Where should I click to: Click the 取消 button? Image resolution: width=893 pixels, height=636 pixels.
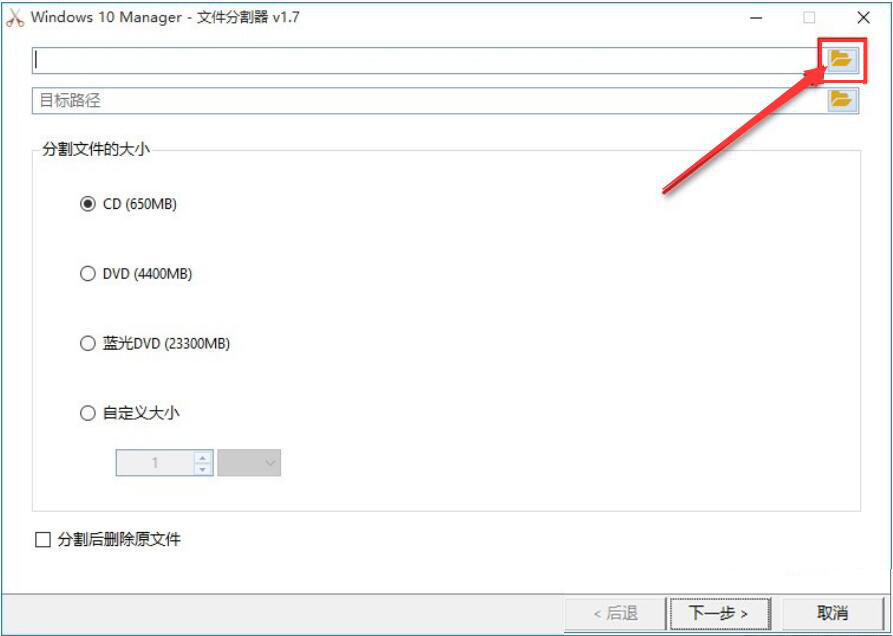pos(832,613)
